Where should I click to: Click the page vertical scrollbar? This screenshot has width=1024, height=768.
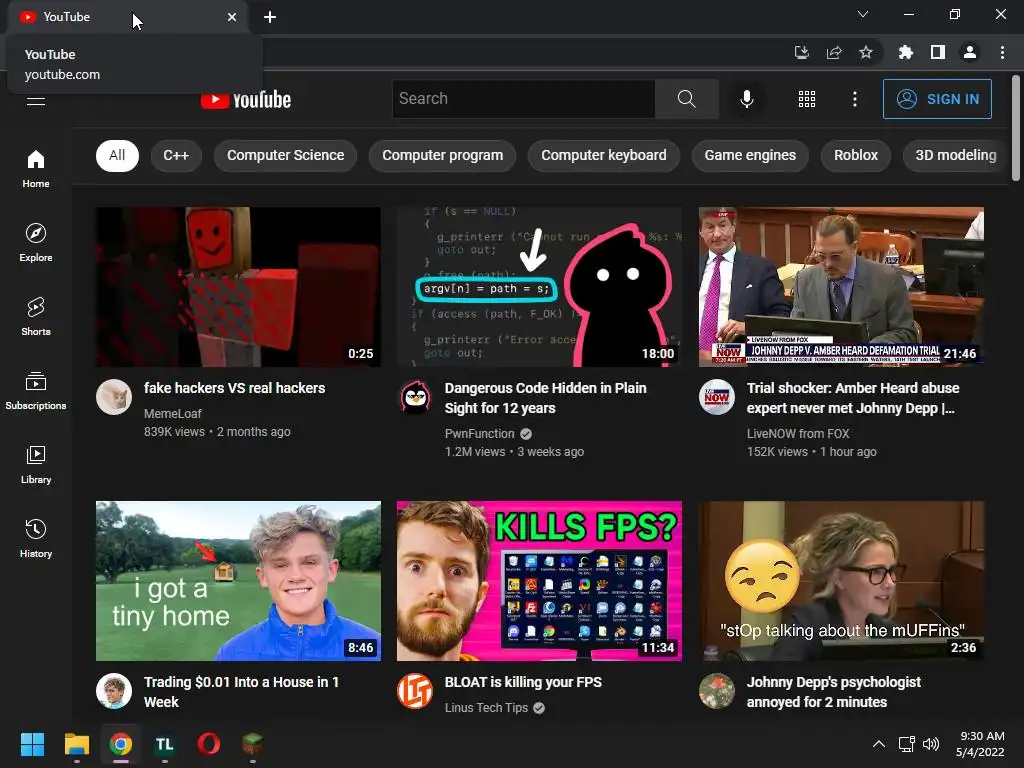point(1016,127)
